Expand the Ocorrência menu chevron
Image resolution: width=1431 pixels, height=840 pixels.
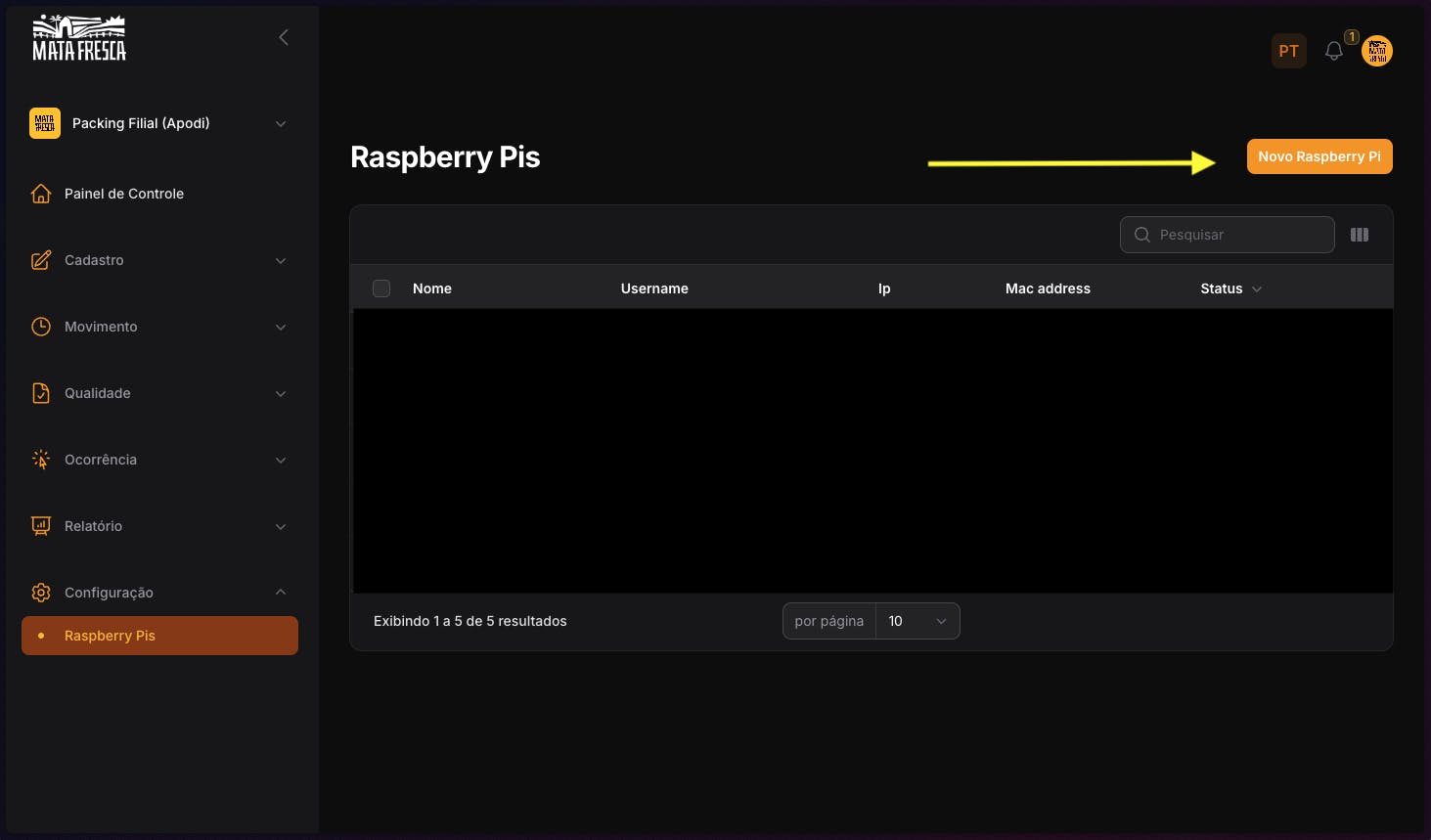281,460
